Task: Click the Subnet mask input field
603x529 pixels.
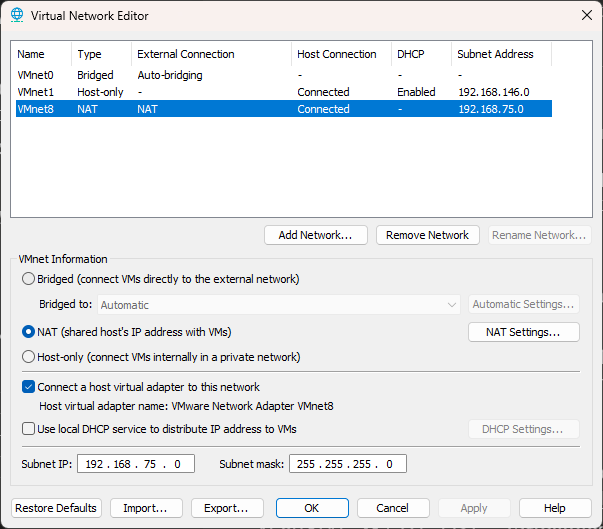Action: click(x=348, y=464)
